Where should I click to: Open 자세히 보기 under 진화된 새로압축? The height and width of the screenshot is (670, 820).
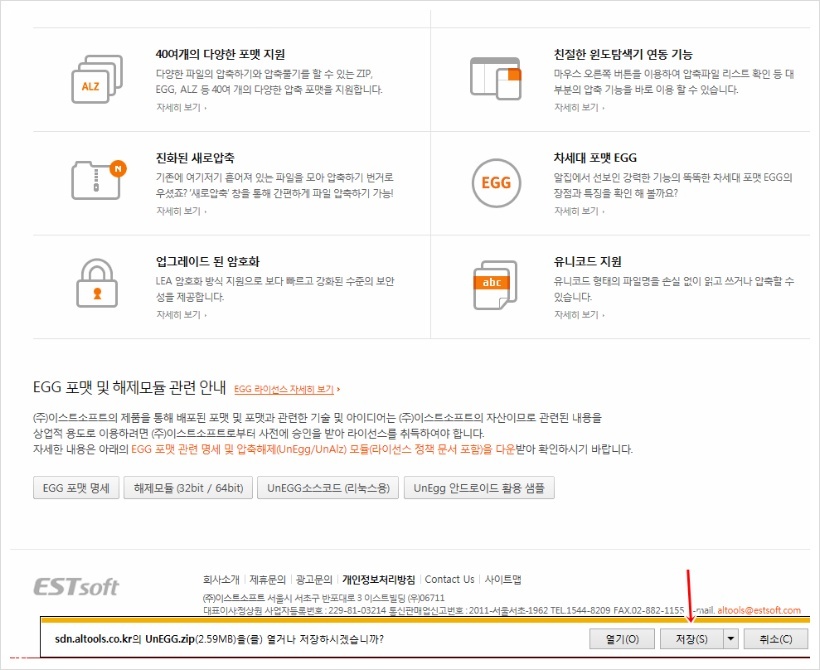click(x=181, y=211)
